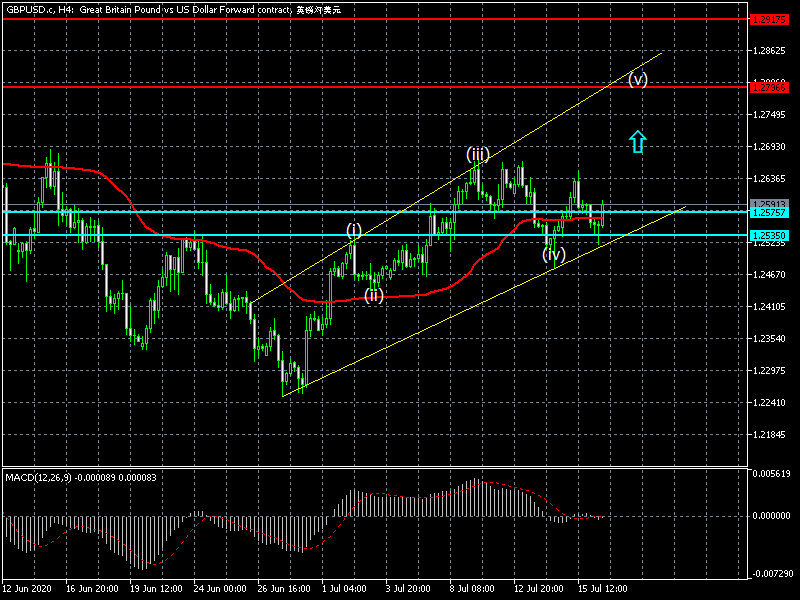Select the 15 Jul 12:00 time label

point(603,590)
